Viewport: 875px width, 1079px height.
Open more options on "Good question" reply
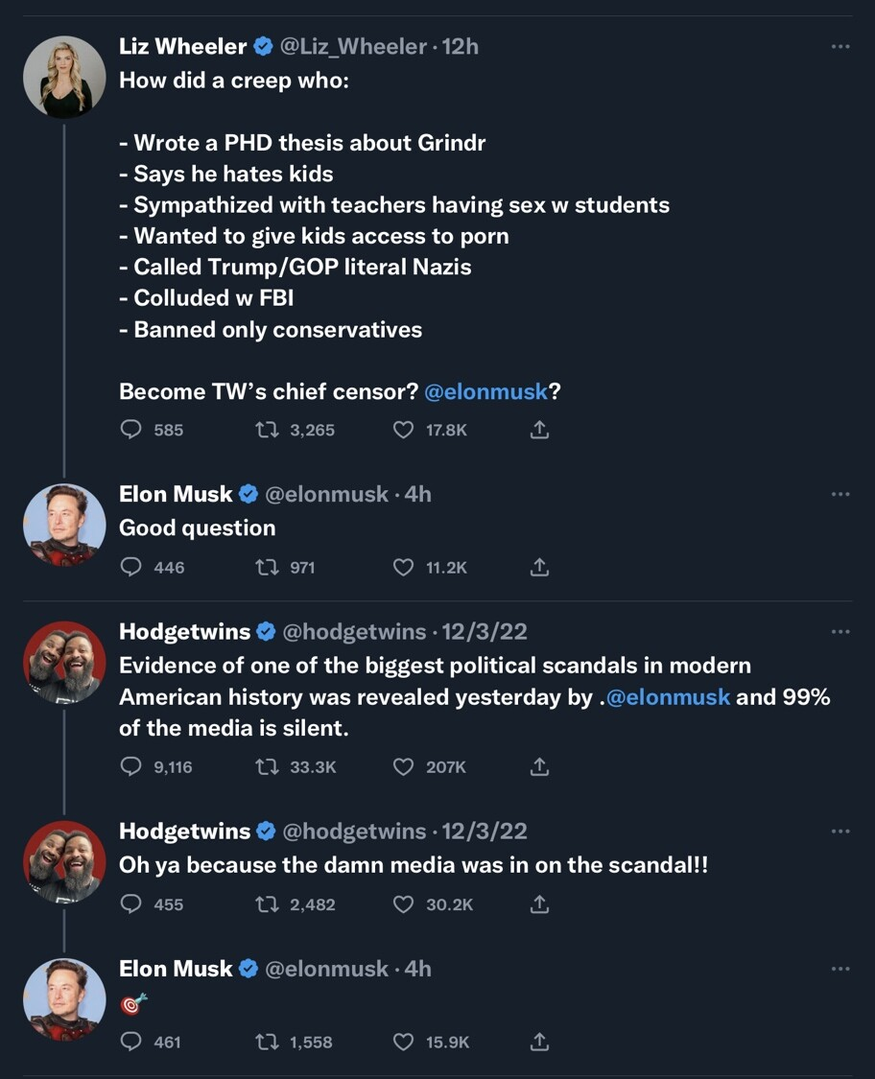tap(840, 494)
